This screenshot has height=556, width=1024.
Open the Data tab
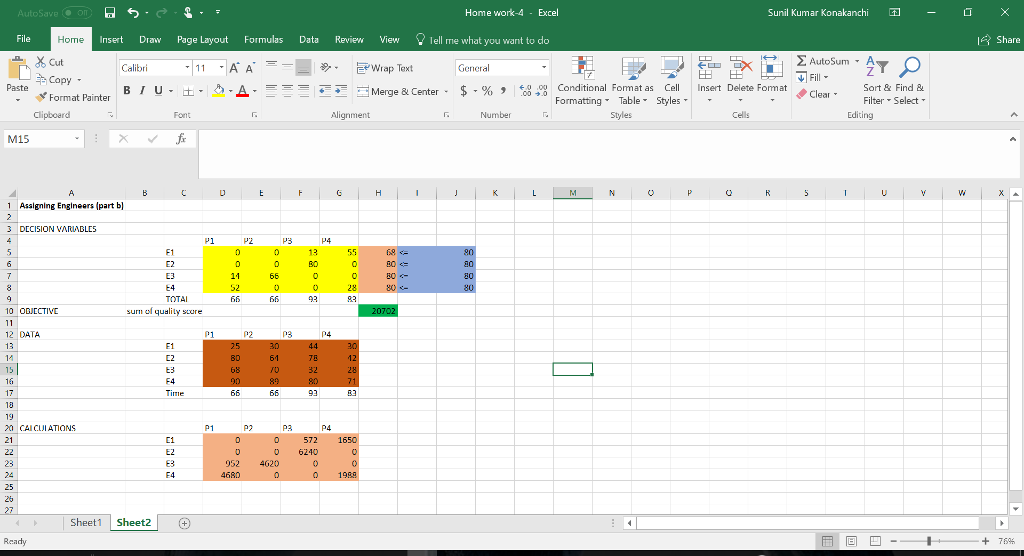[x=309, y=39]
